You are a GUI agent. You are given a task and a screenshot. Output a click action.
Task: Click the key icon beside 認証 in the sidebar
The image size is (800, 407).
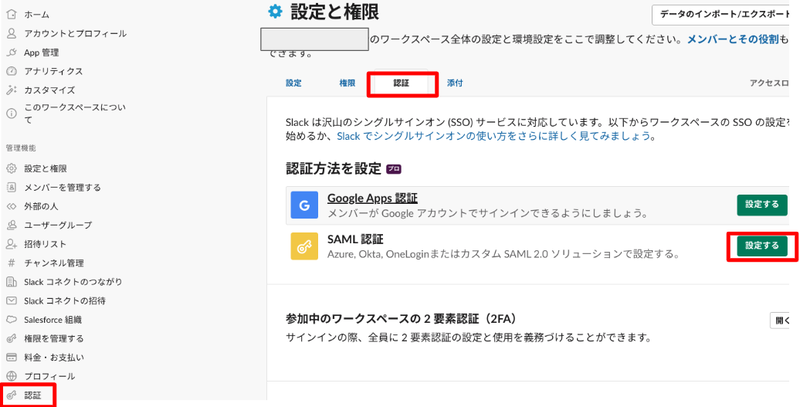click(x=11, y=395)
